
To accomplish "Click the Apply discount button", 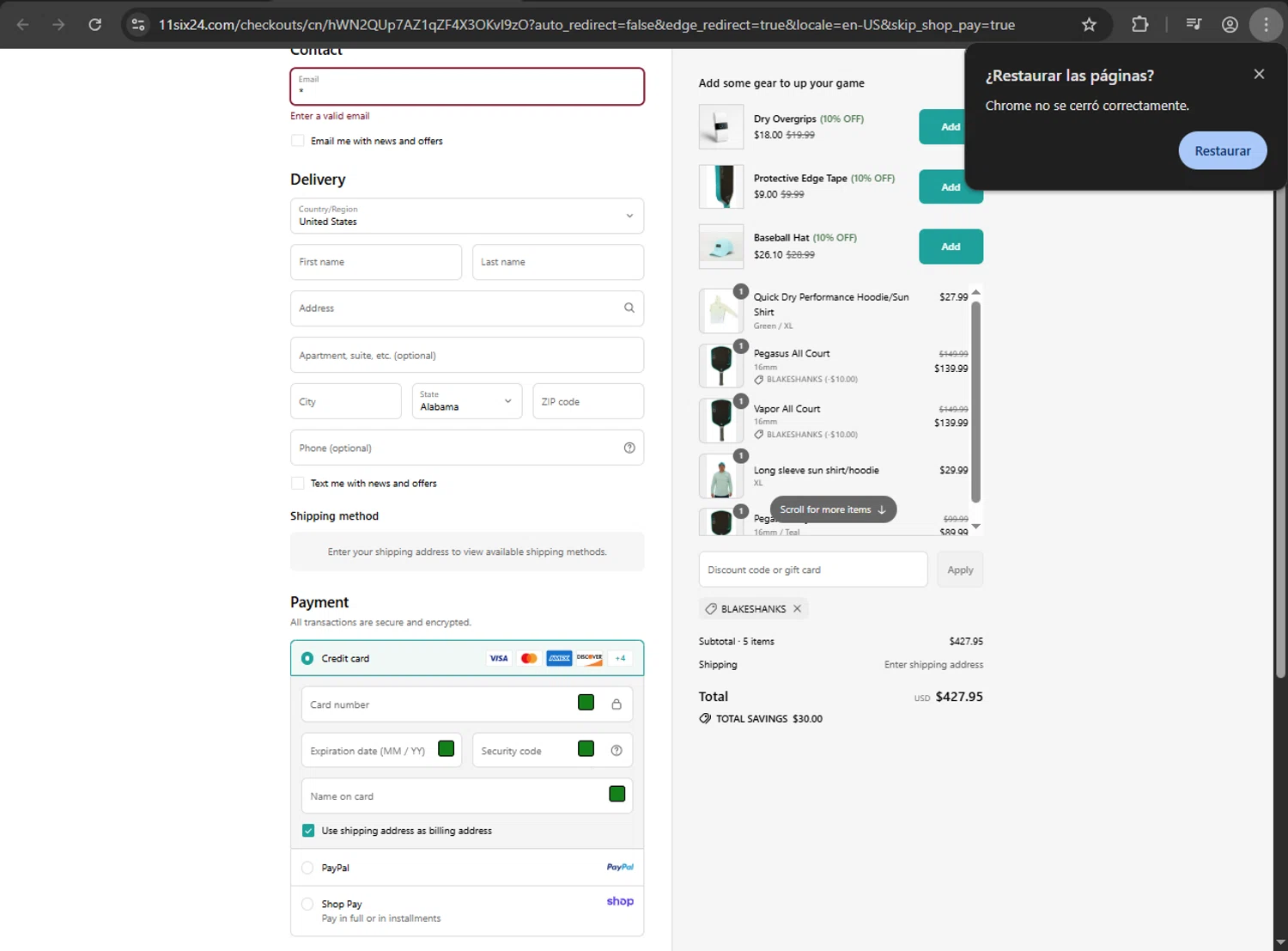I will coord(960,570).
